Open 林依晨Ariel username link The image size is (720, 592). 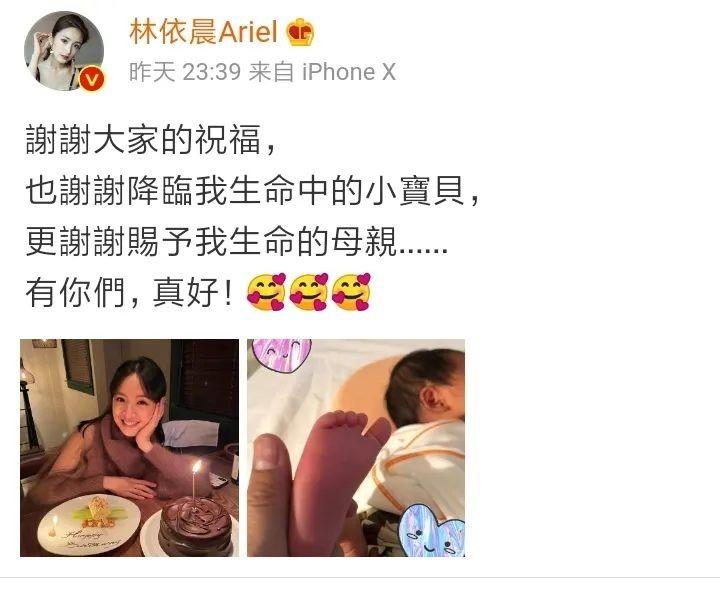(x=204, y=32)
